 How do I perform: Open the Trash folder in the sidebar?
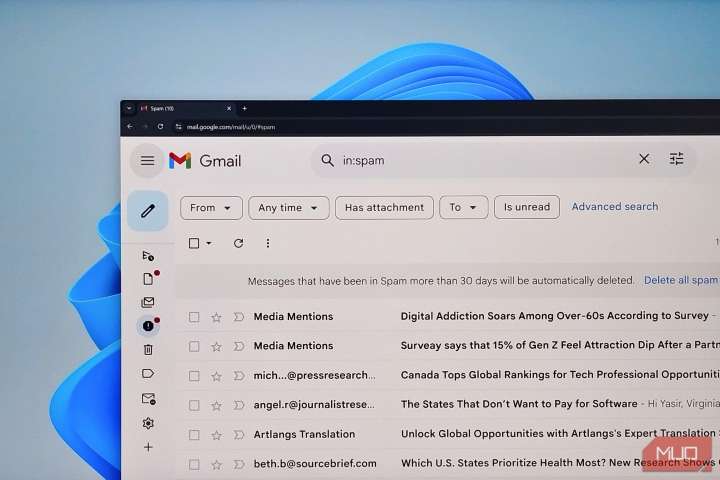tap(148, 350)
